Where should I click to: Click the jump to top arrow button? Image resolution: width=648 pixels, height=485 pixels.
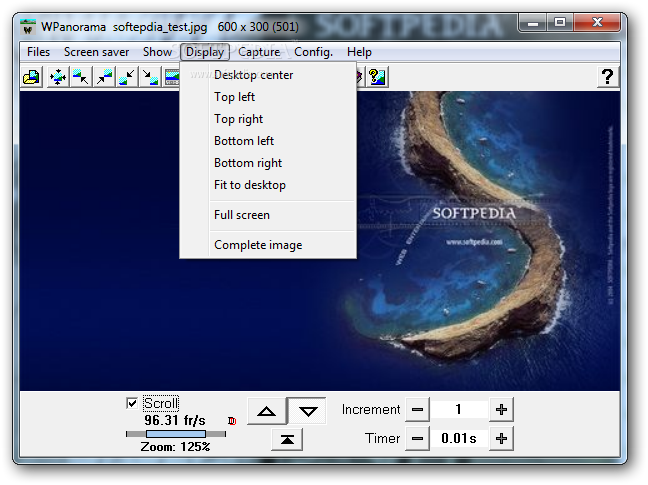click(287, 440)
